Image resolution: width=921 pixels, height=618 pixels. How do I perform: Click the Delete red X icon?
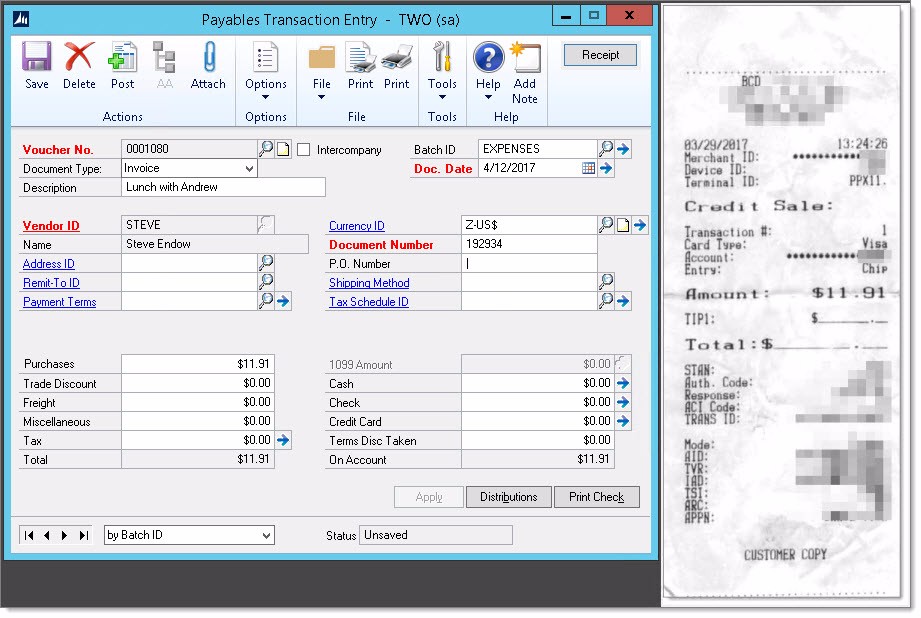coord(79,66)
